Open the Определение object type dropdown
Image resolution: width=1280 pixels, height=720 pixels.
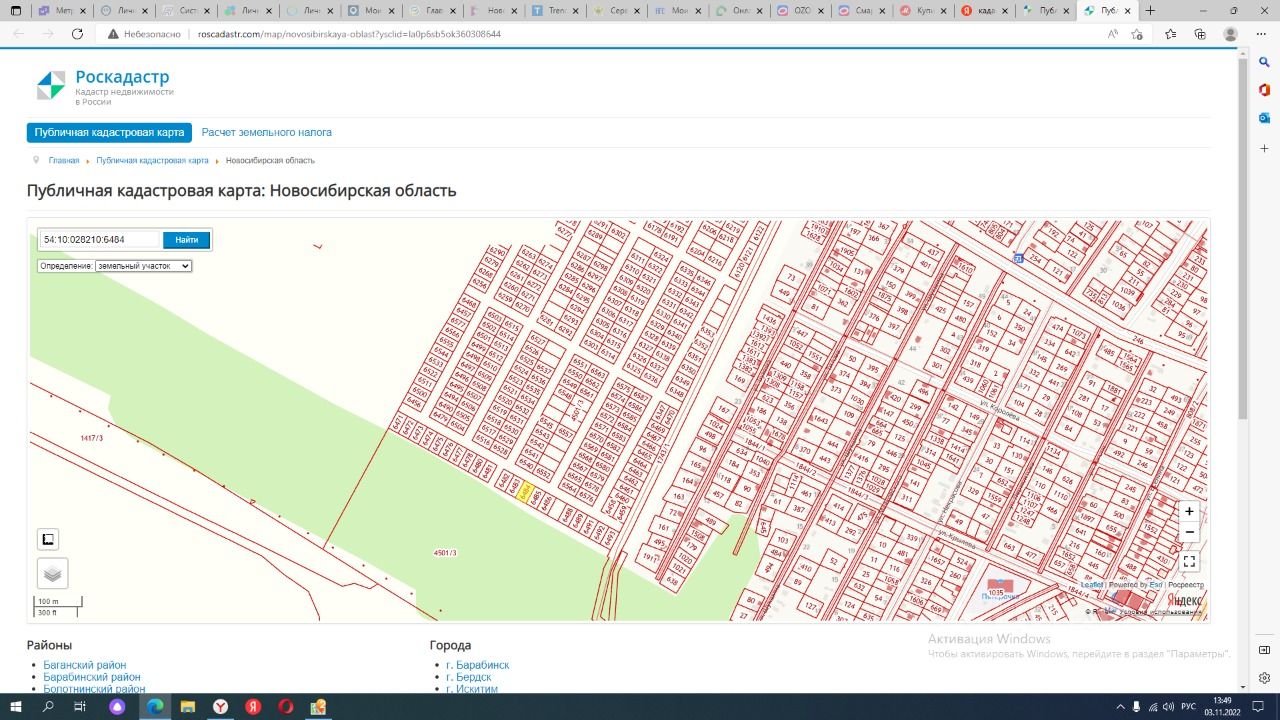coord(143,266)
